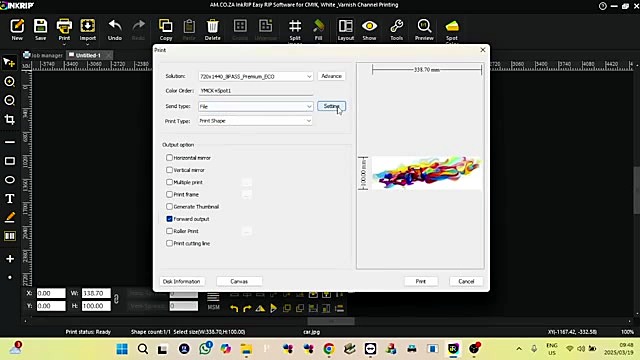Open Chrome from the taskbar
Image resolution: width=640 pixels, height=360 pixels.
coord(329,349)
